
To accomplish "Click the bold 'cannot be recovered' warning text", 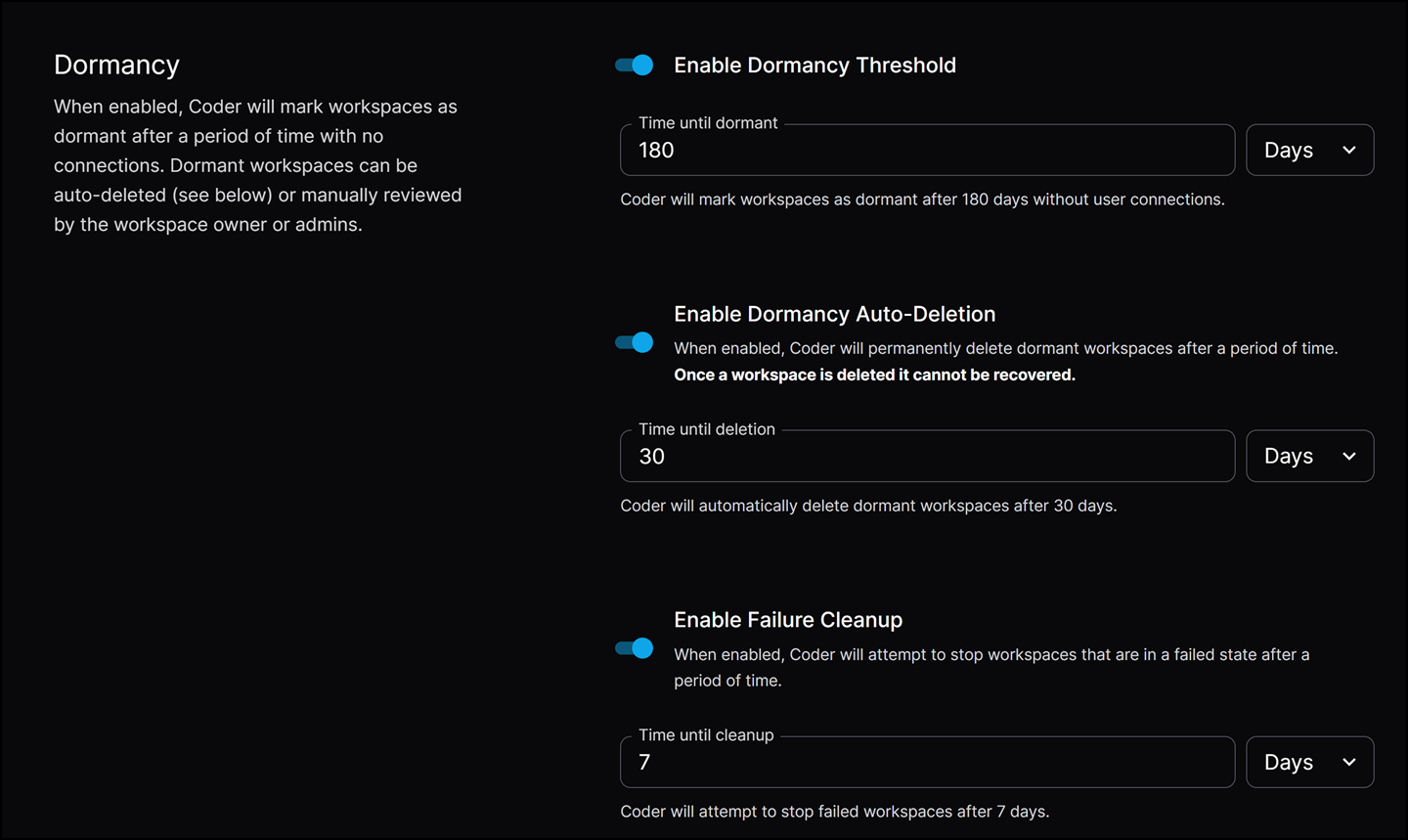I will coord(874,375).
